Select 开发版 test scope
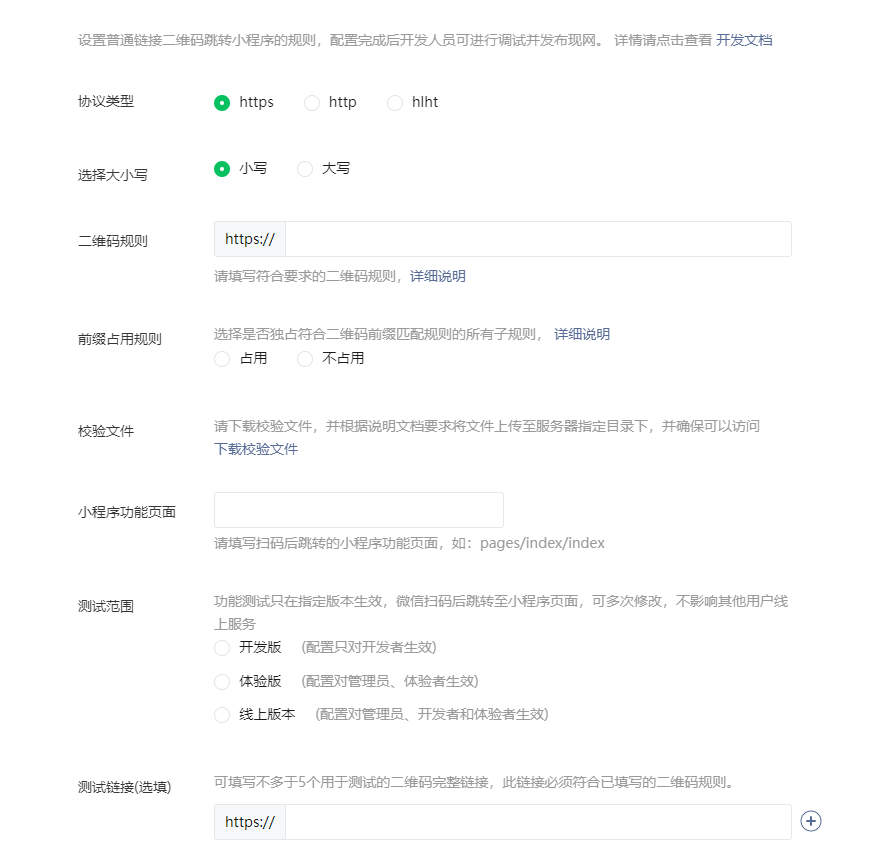This screenshot has width=882, height=857. [222, 648]
